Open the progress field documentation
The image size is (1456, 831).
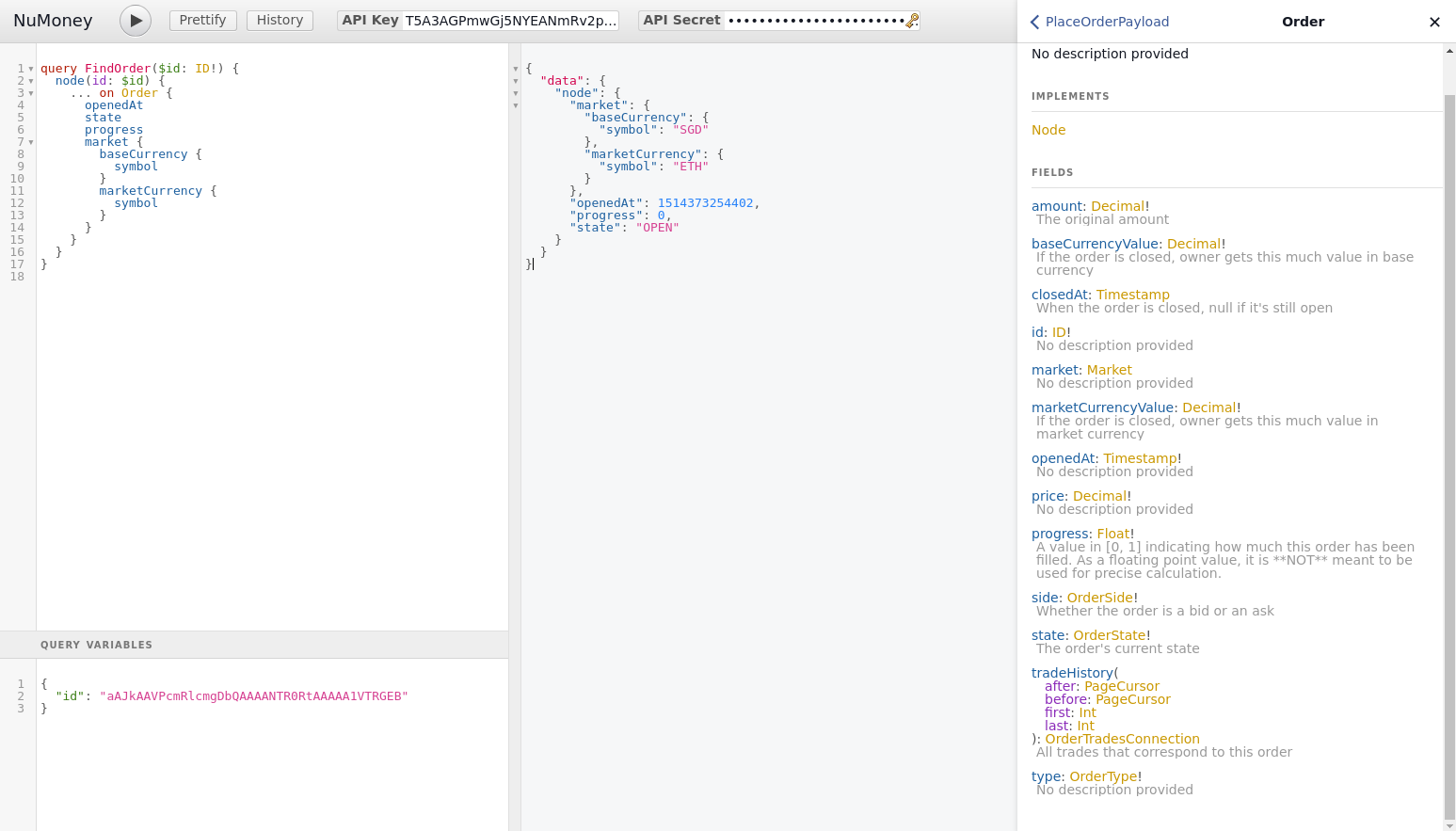[1061, 534]
